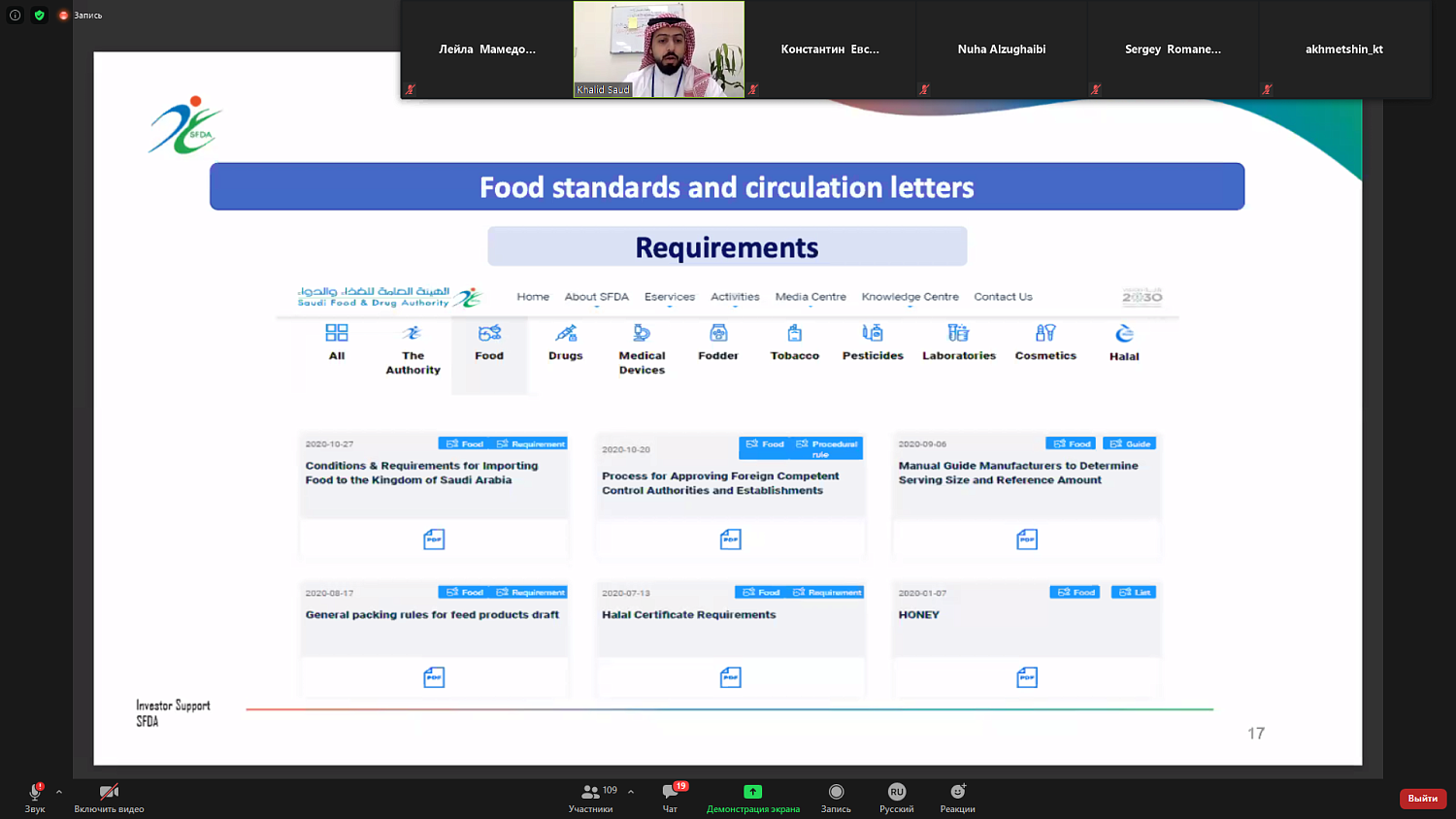The height and width of the screenshot is (819, 1456).
Task: Open the Реакции reactions menu
Action: click(x=958, y=797)
